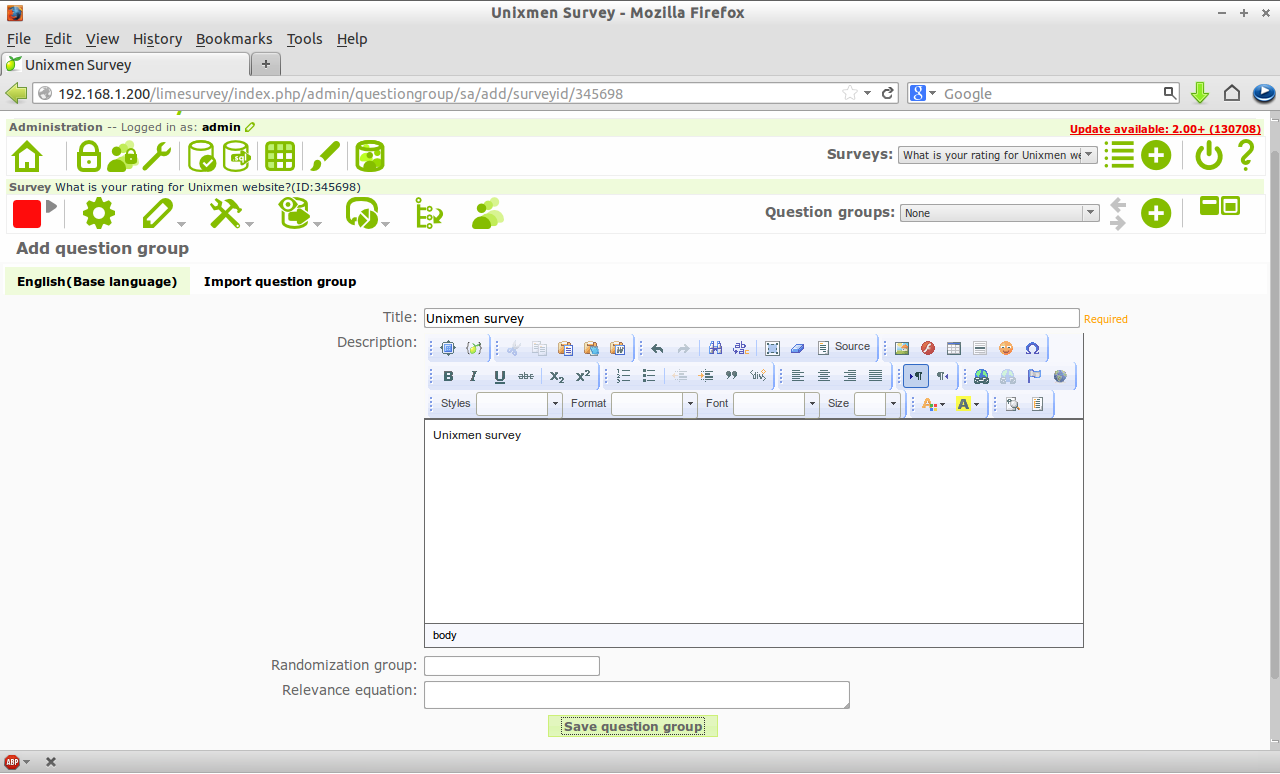Open the Format dropdown in editor

tap(654, 404)
